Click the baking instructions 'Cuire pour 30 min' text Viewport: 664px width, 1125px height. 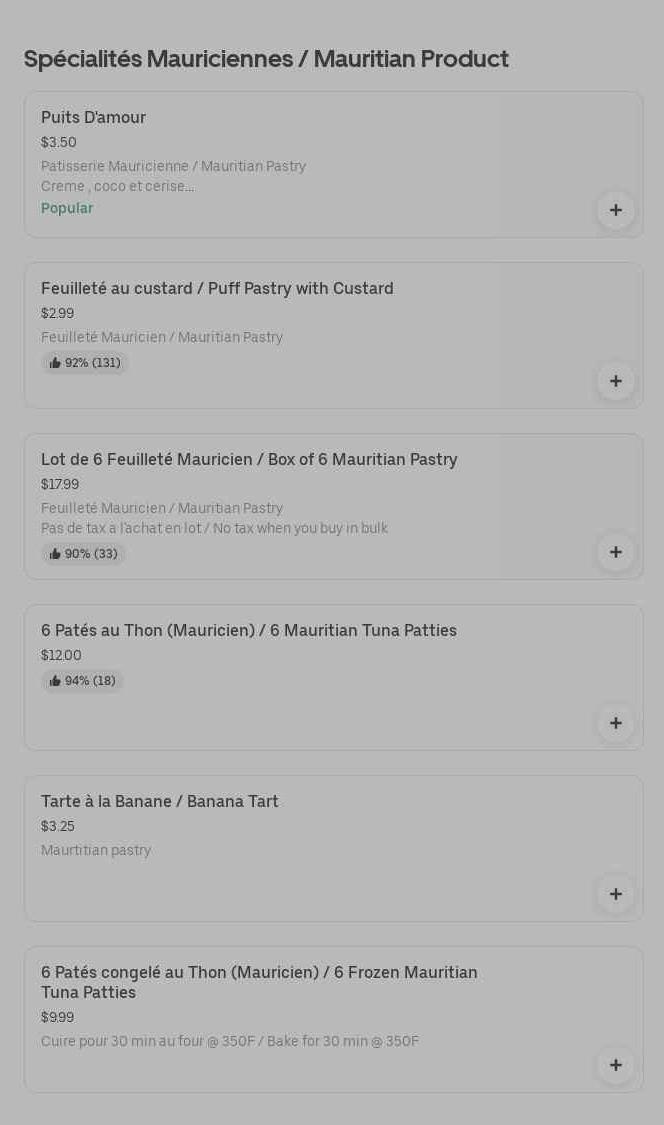[230, 1041]
